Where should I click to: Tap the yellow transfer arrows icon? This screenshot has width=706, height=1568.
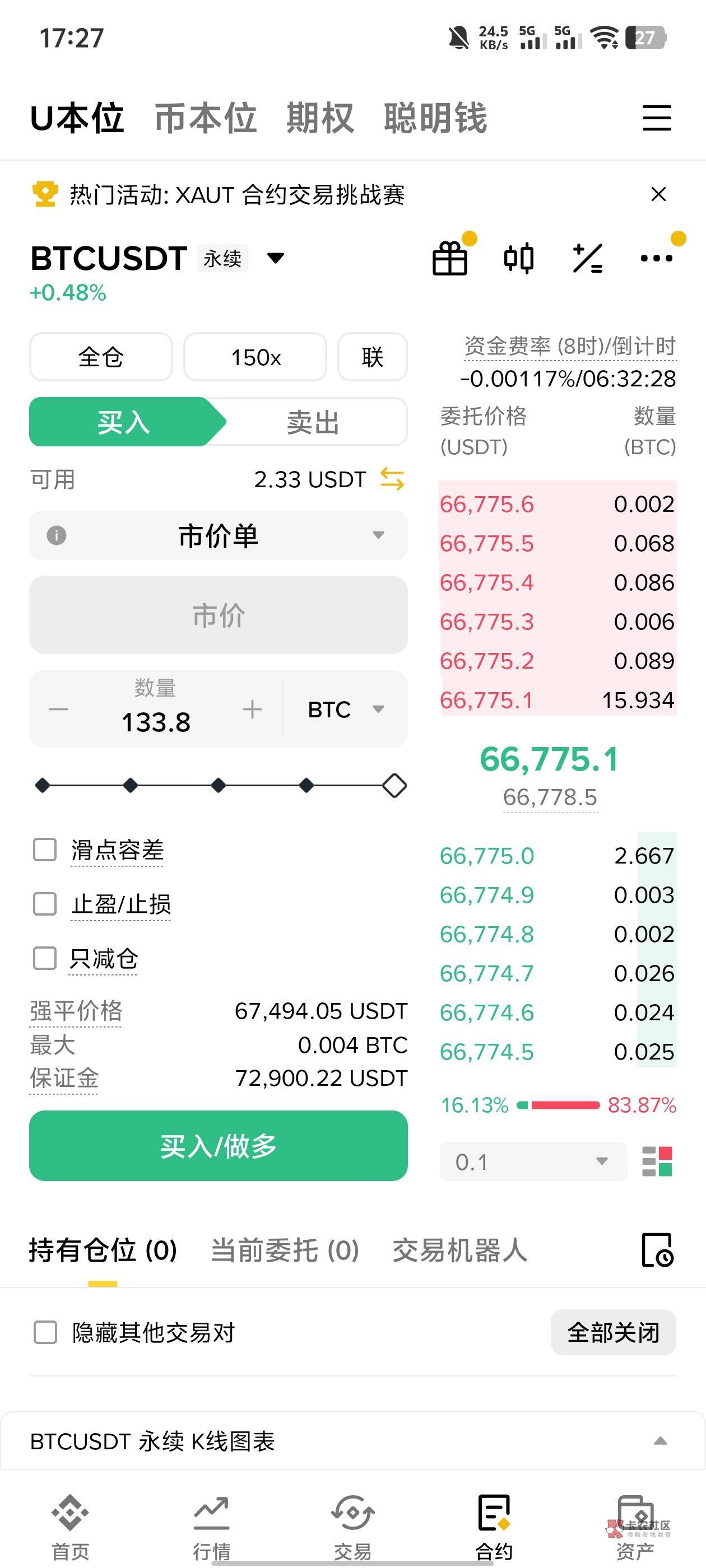[x=392, y=479]
